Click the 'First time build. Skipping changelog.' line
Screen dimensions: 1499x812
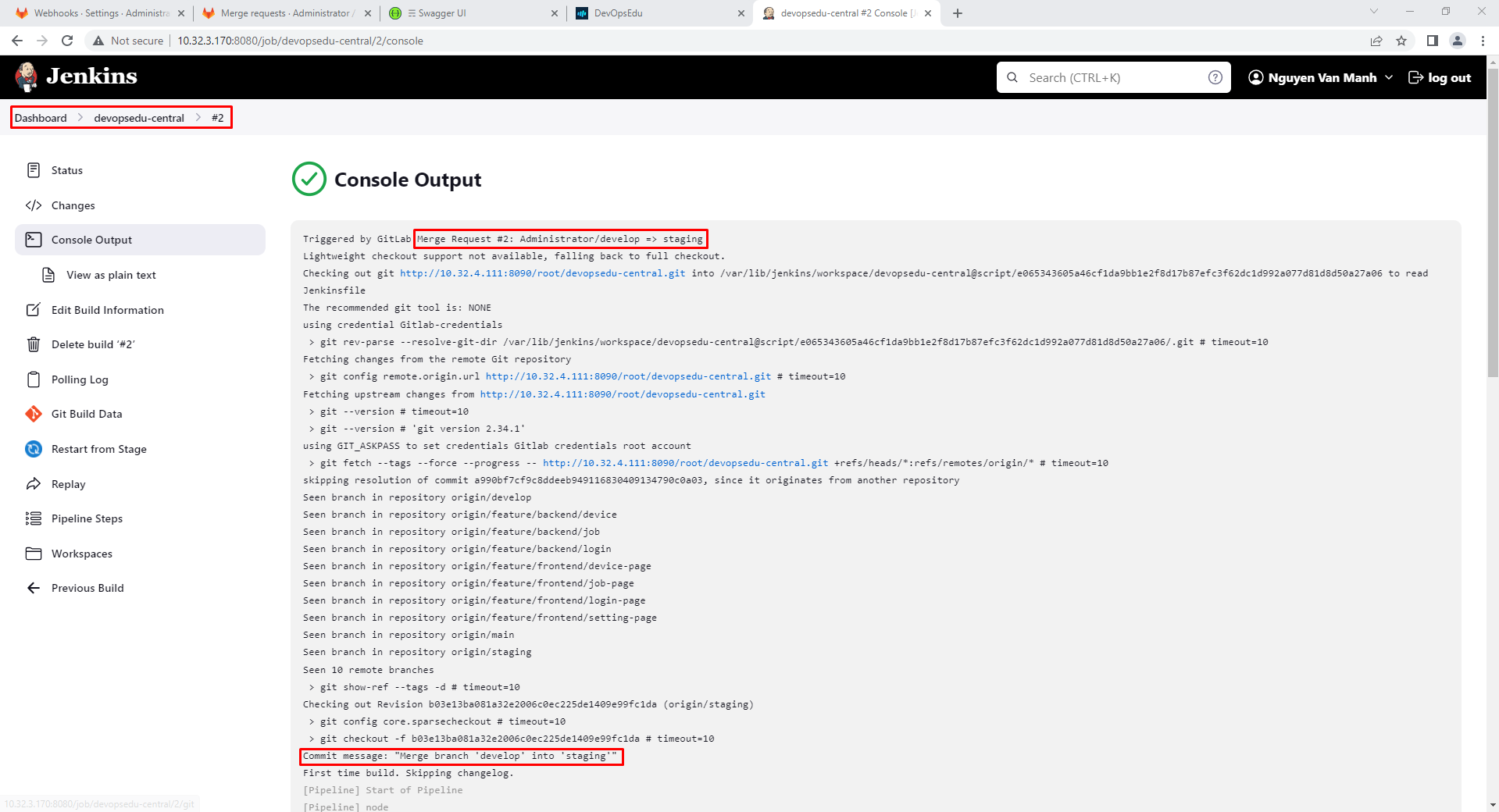(409, 773)
